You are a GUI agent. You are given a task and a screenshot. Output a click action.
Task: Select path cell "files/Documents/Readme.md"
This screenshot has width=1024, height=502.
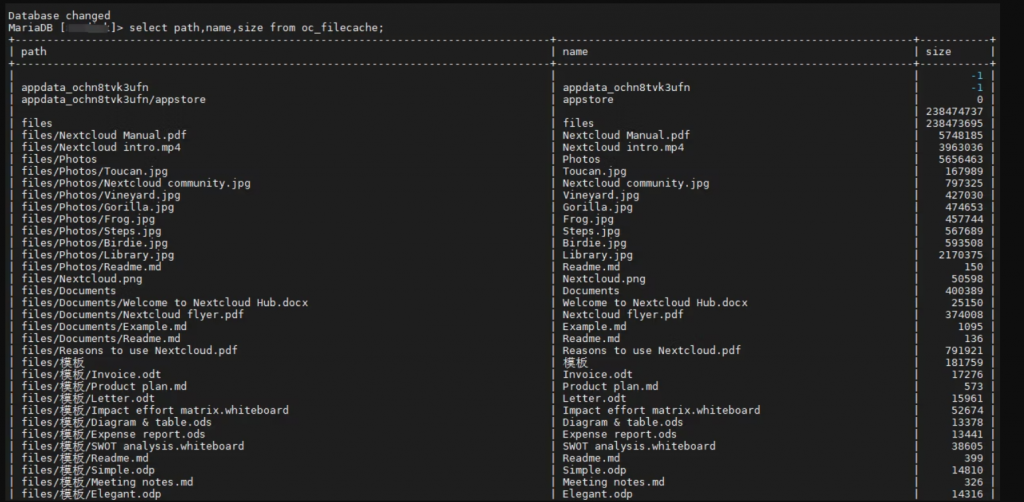tap(101, 339)
